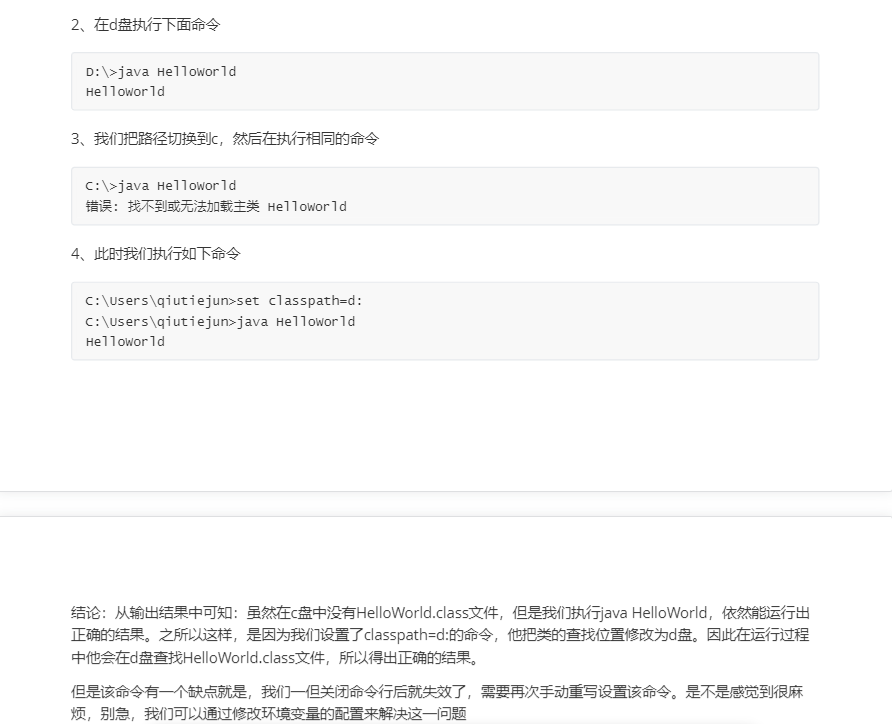Select the heading "4、此时我们执行如下命令"
The image size is (892, 724).
[x=156, y=254]
